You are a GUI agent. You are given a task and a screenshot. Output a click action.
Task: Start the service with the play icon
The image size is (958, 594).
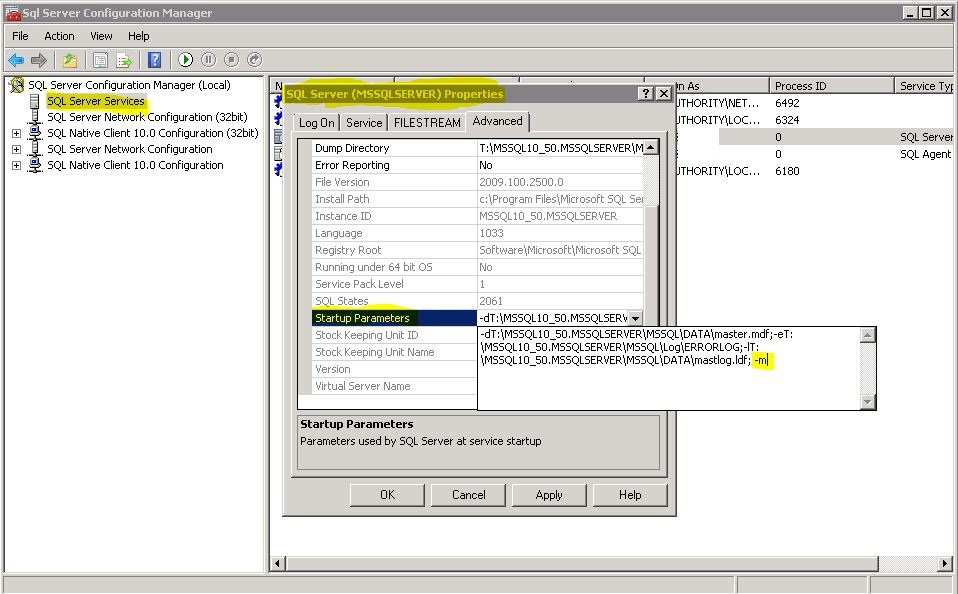(186, 60)
